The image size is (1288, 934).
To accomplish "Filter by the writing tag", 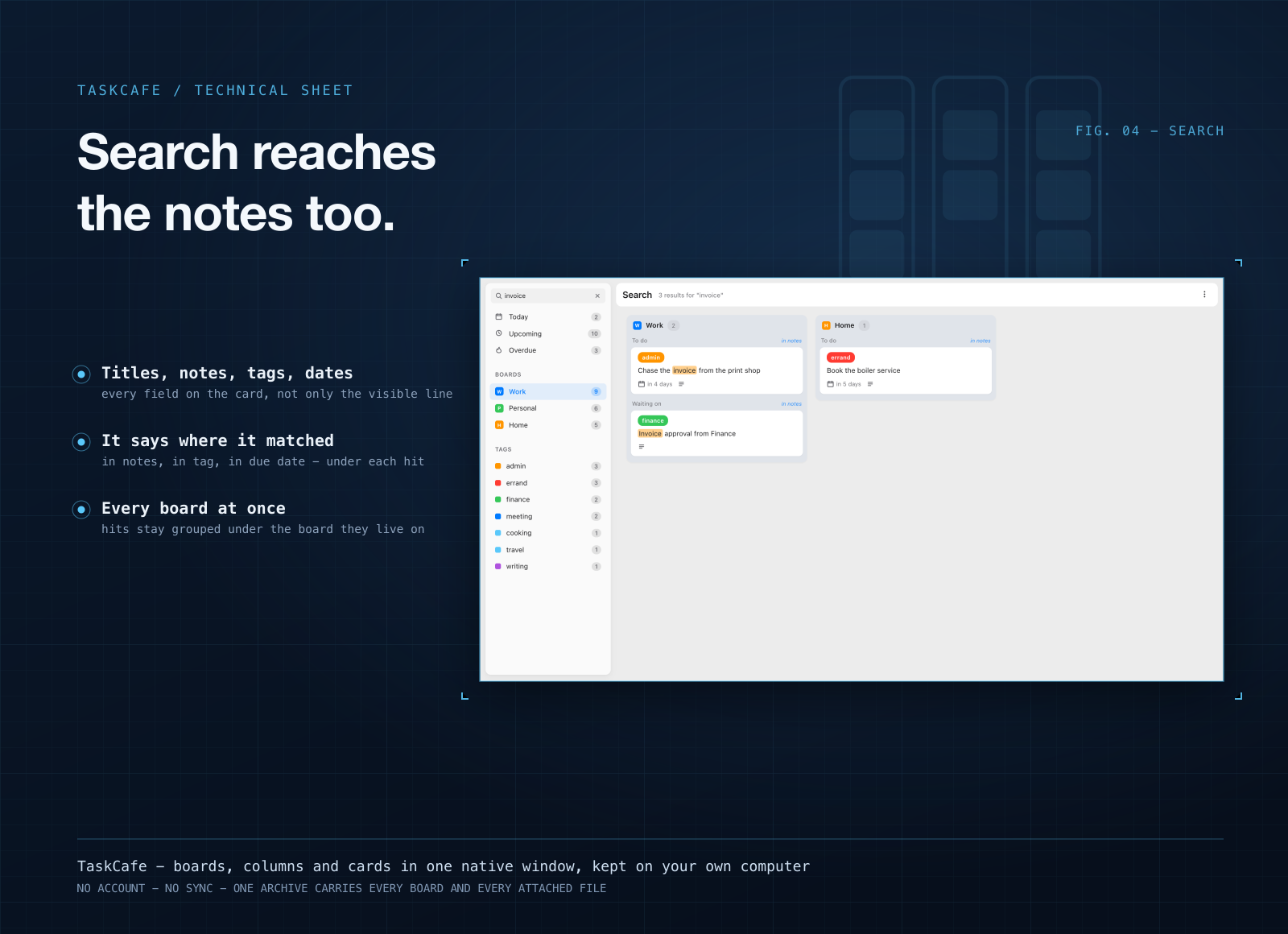I will click(x=547, y=567).
